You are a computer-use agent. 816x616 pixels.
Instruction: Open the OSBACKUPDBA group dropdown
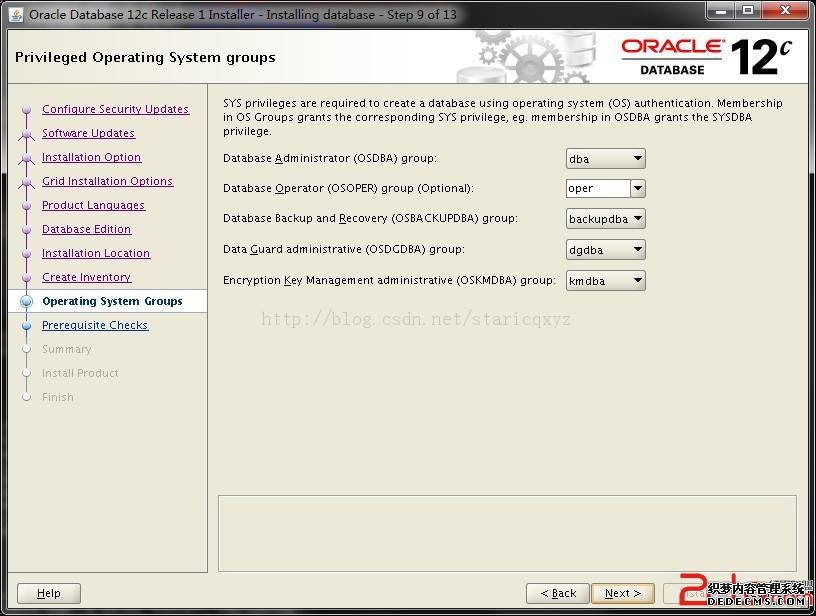606,219
